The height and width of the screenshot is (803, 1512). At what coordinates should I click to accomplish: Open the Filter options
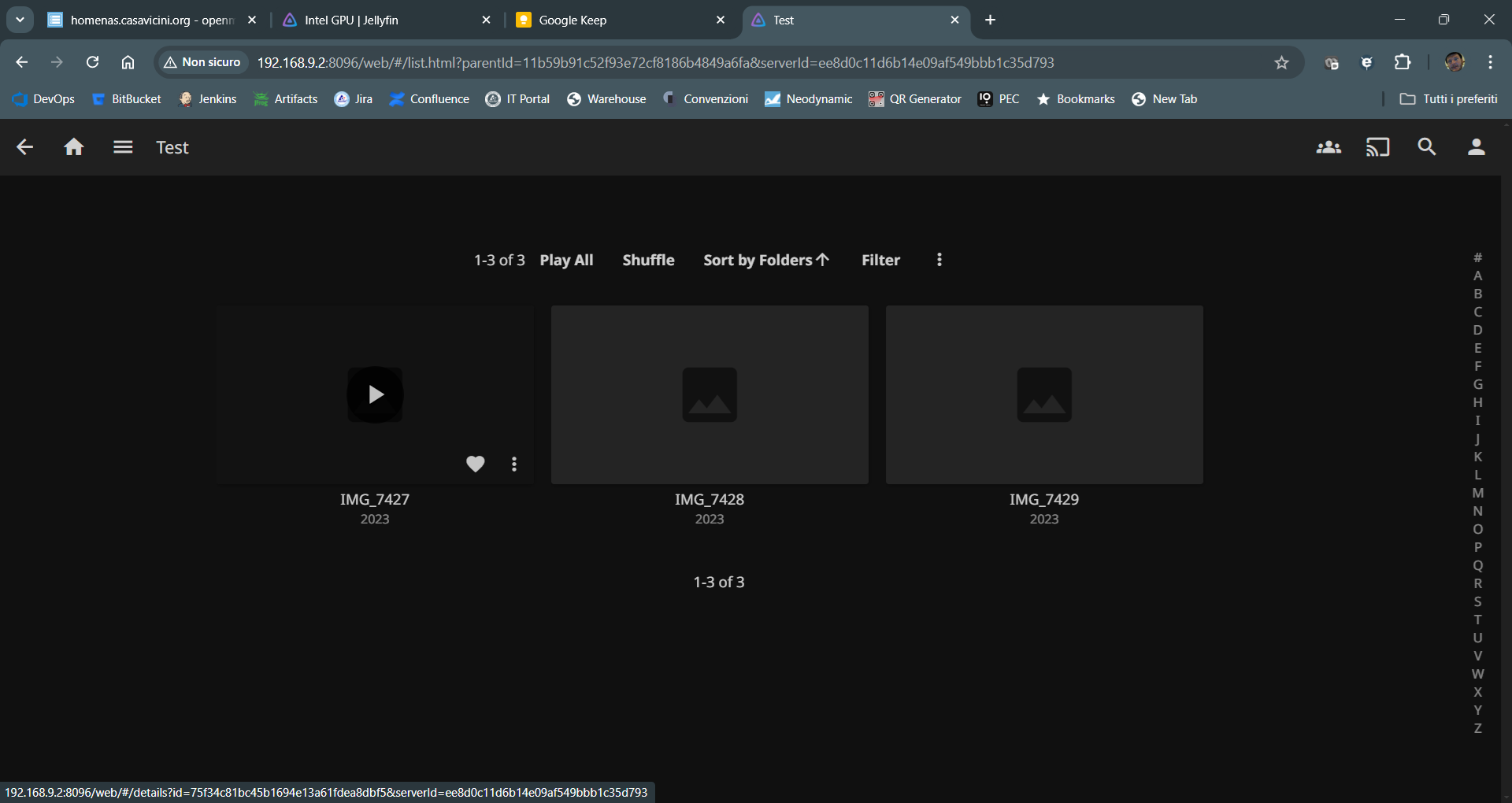coord(880,260)
